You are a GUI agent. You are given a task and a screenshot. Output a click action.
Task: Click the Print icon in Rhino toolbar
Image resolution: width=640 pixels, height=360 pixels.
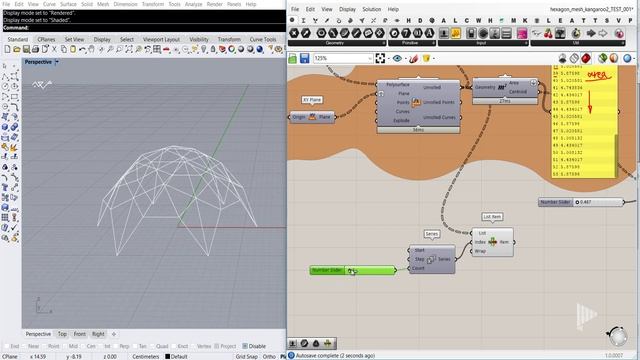[x=36, y=49]
